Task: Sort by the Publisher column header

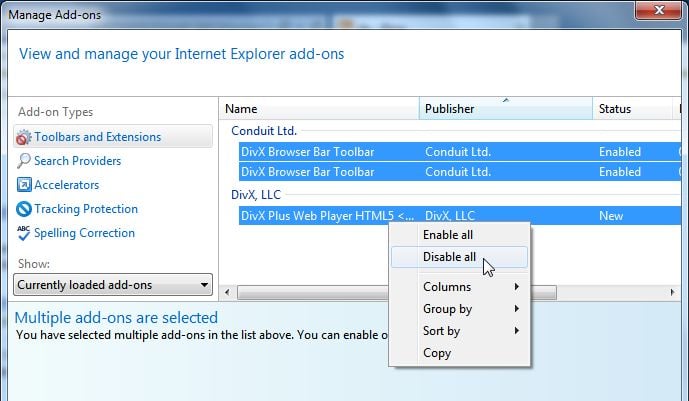Action: 506,108
